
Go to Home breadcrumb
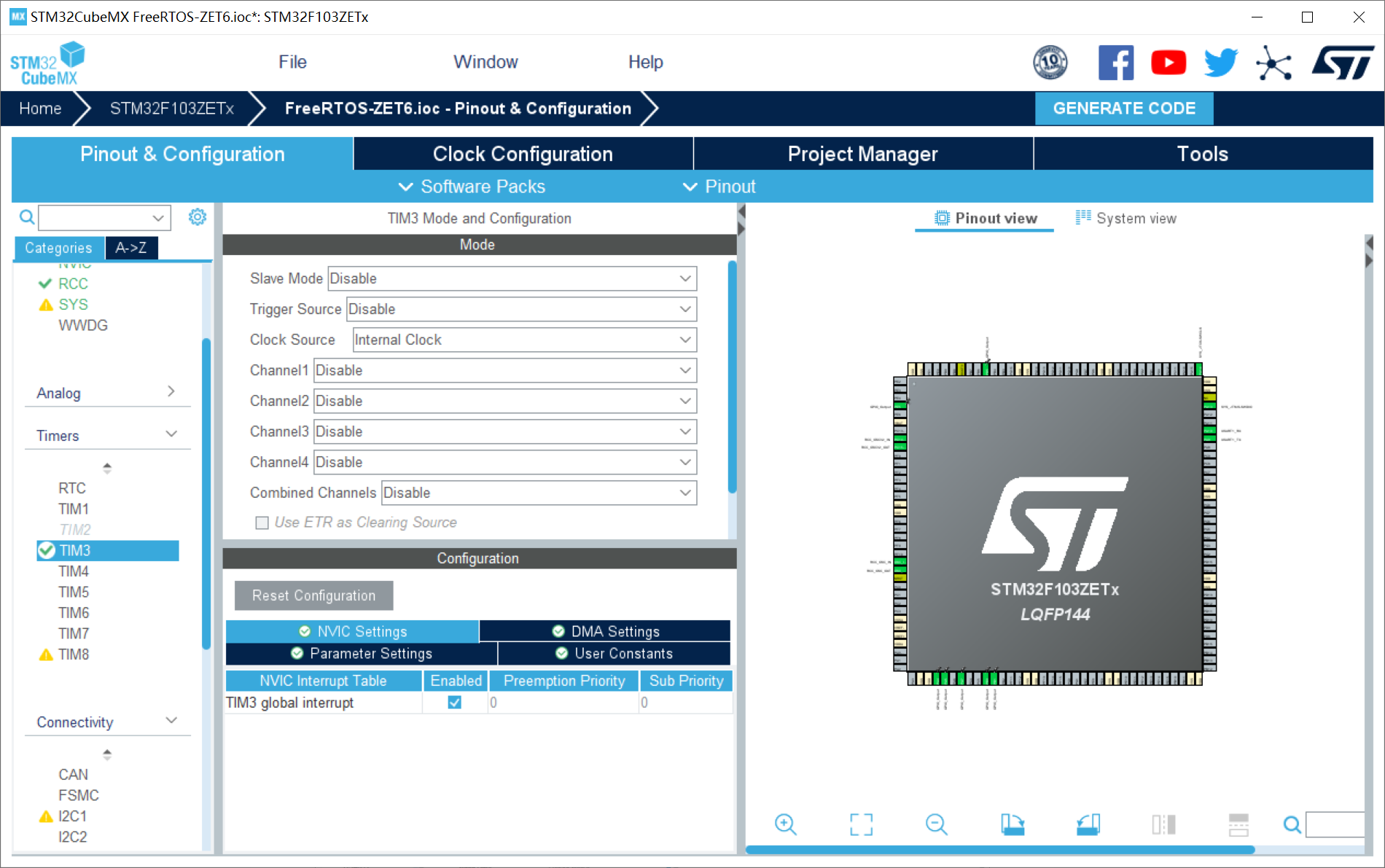(40, 109)
